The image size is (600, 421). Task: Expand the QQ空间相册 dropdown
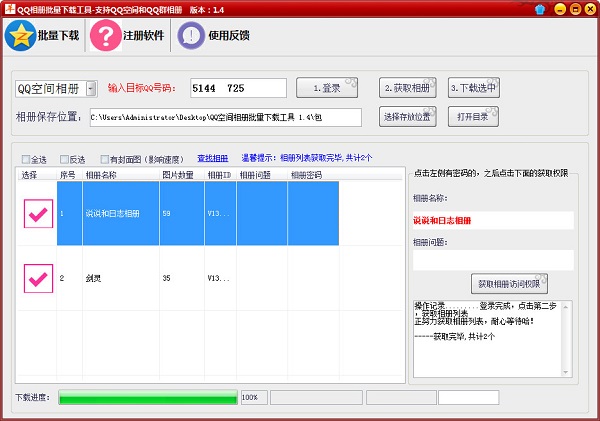tap(91, 89)
